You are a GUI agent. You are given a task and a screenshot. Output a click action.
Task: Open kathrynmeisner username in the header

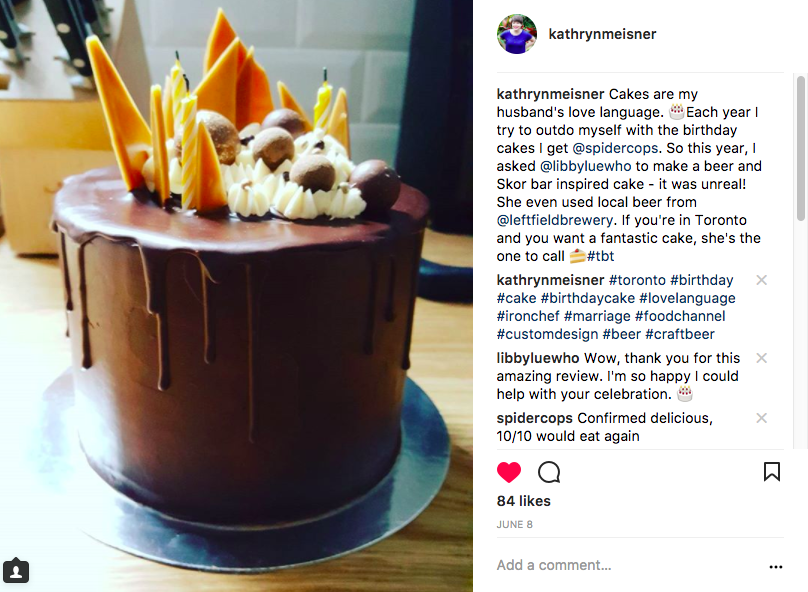coord(602,34)
